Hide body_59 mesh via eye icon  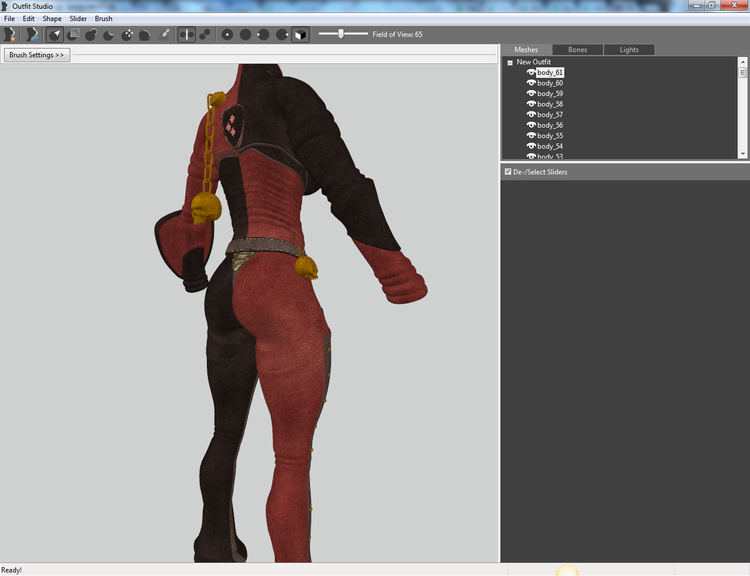pos(530,93)
